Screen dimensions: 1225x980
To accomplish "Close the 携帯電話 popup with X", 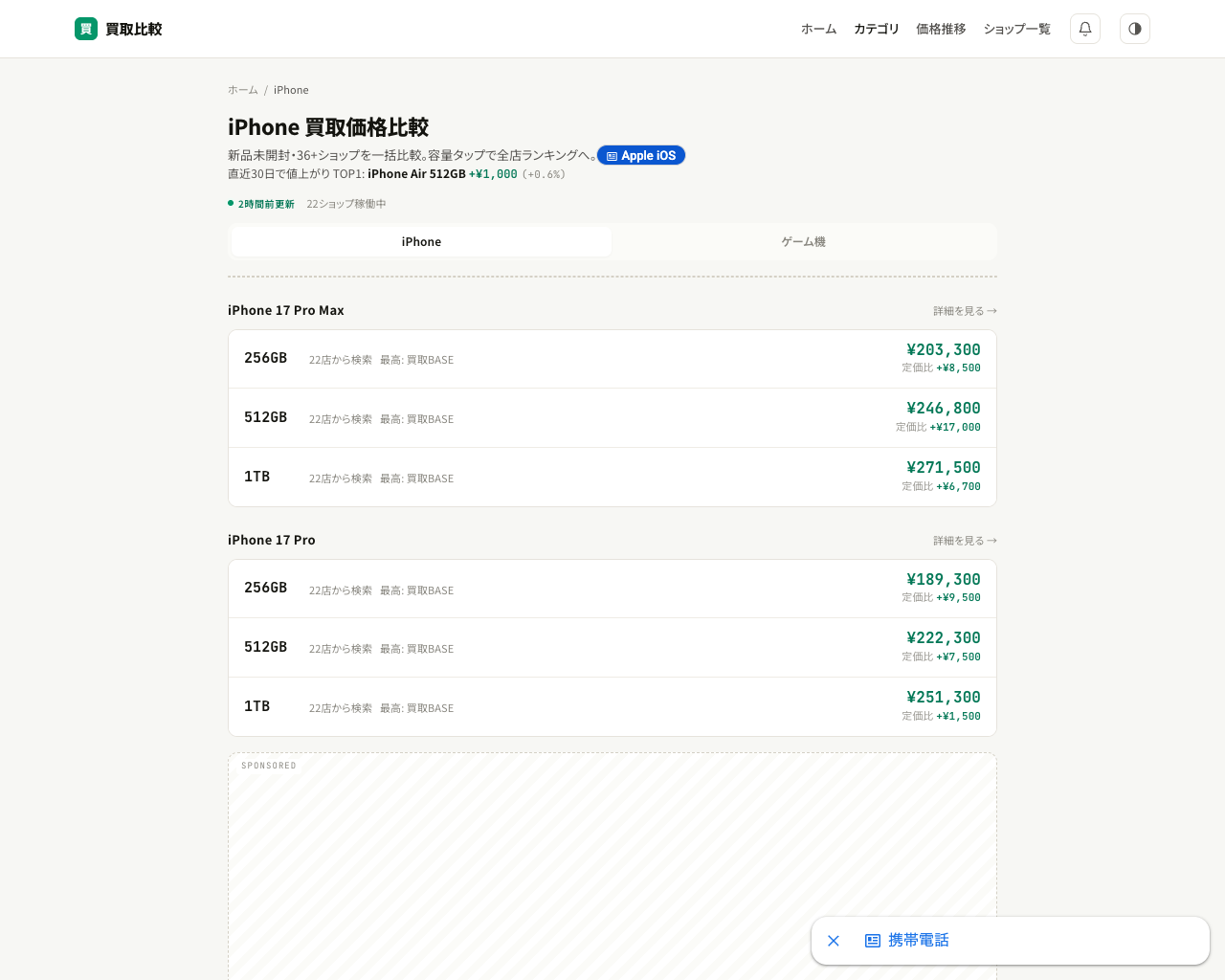I will point(834,941).
